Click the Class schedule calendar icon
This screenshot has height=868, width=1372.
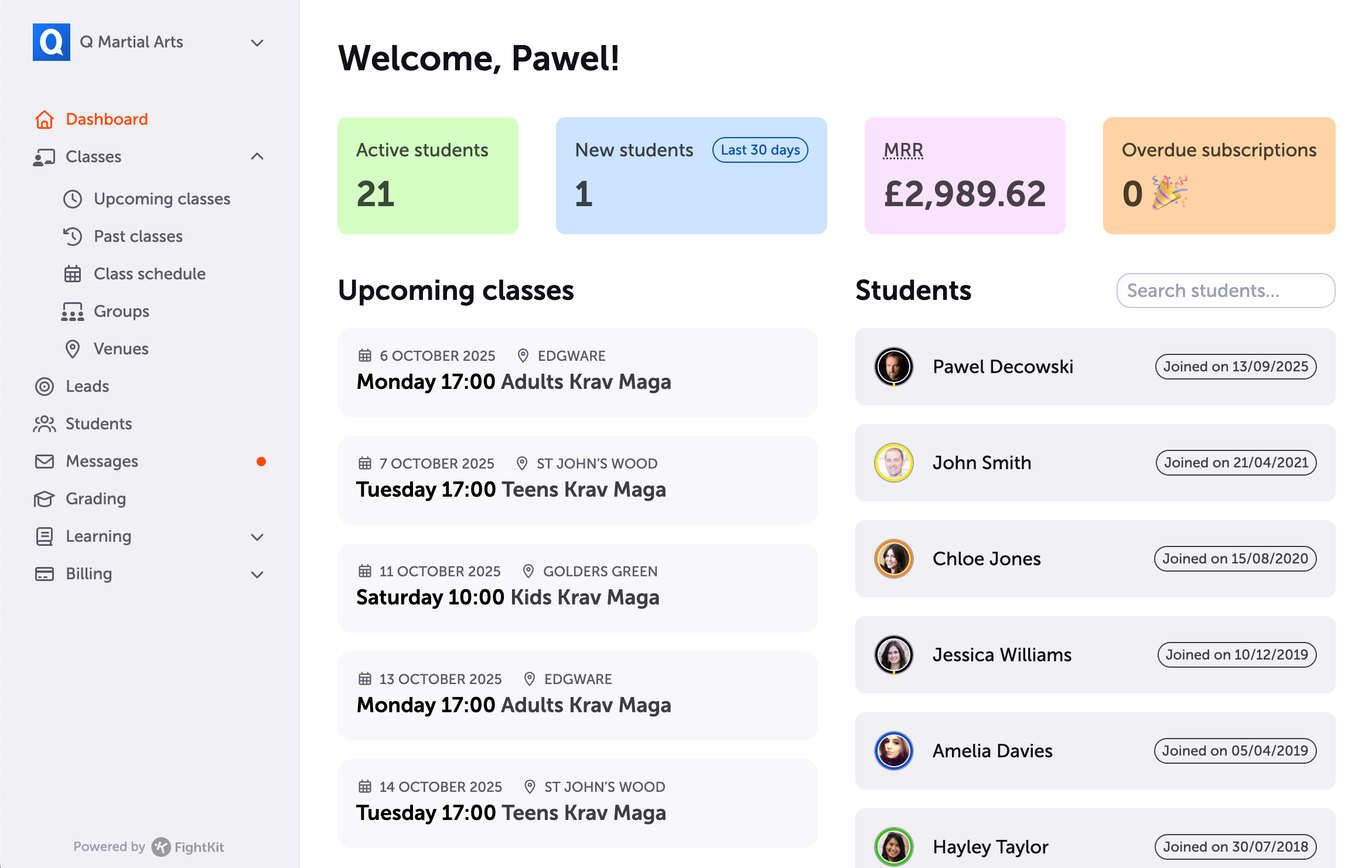pyautogui.click(x=73, y=274)
